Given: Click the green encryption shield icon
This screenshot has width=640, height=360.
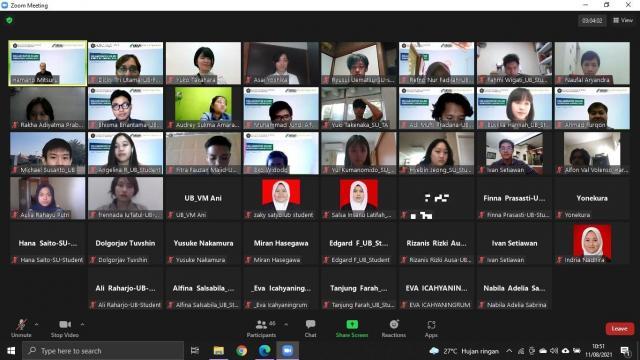Looking at the screenshot, I should coord(9,20).
